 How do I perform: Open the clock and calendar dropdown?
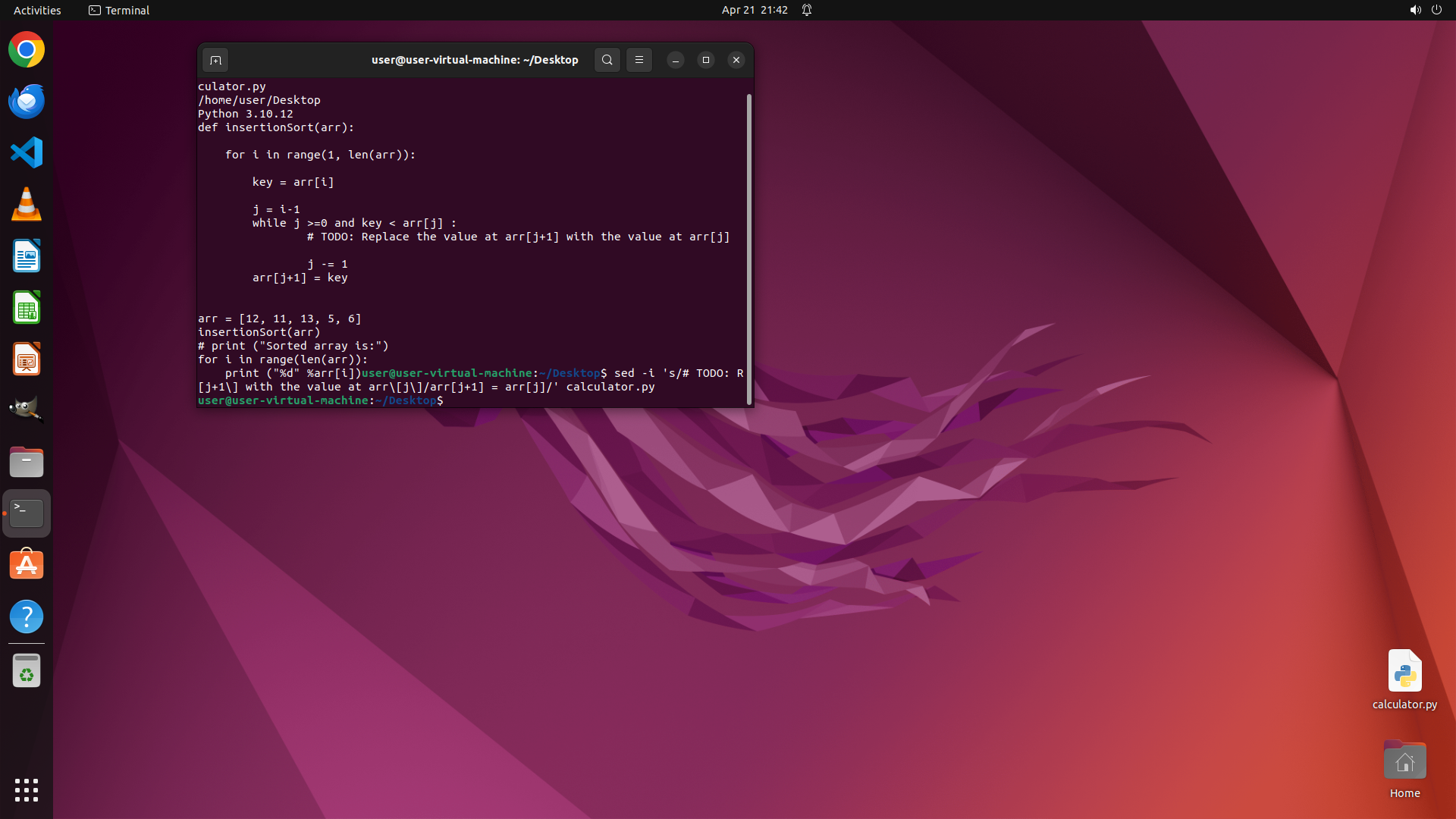(x=754, y=10)
